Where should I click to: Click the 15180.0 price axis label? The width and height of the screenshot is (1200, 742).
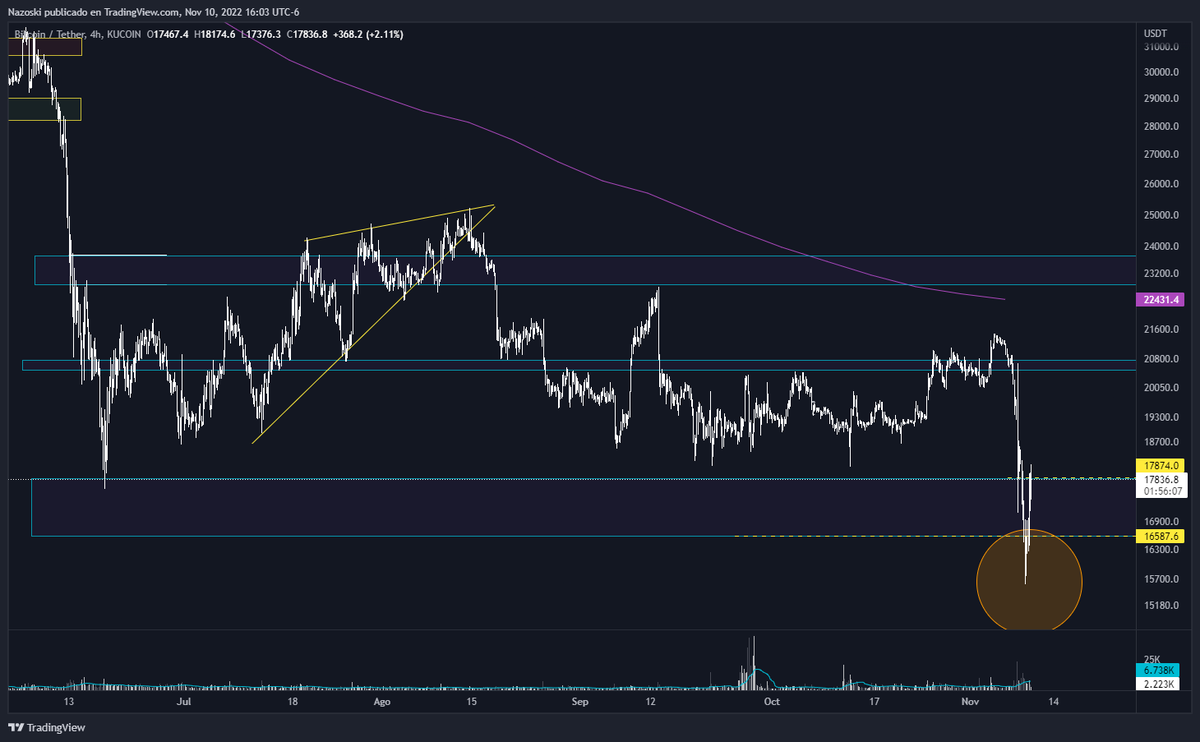click(1160, 605)
